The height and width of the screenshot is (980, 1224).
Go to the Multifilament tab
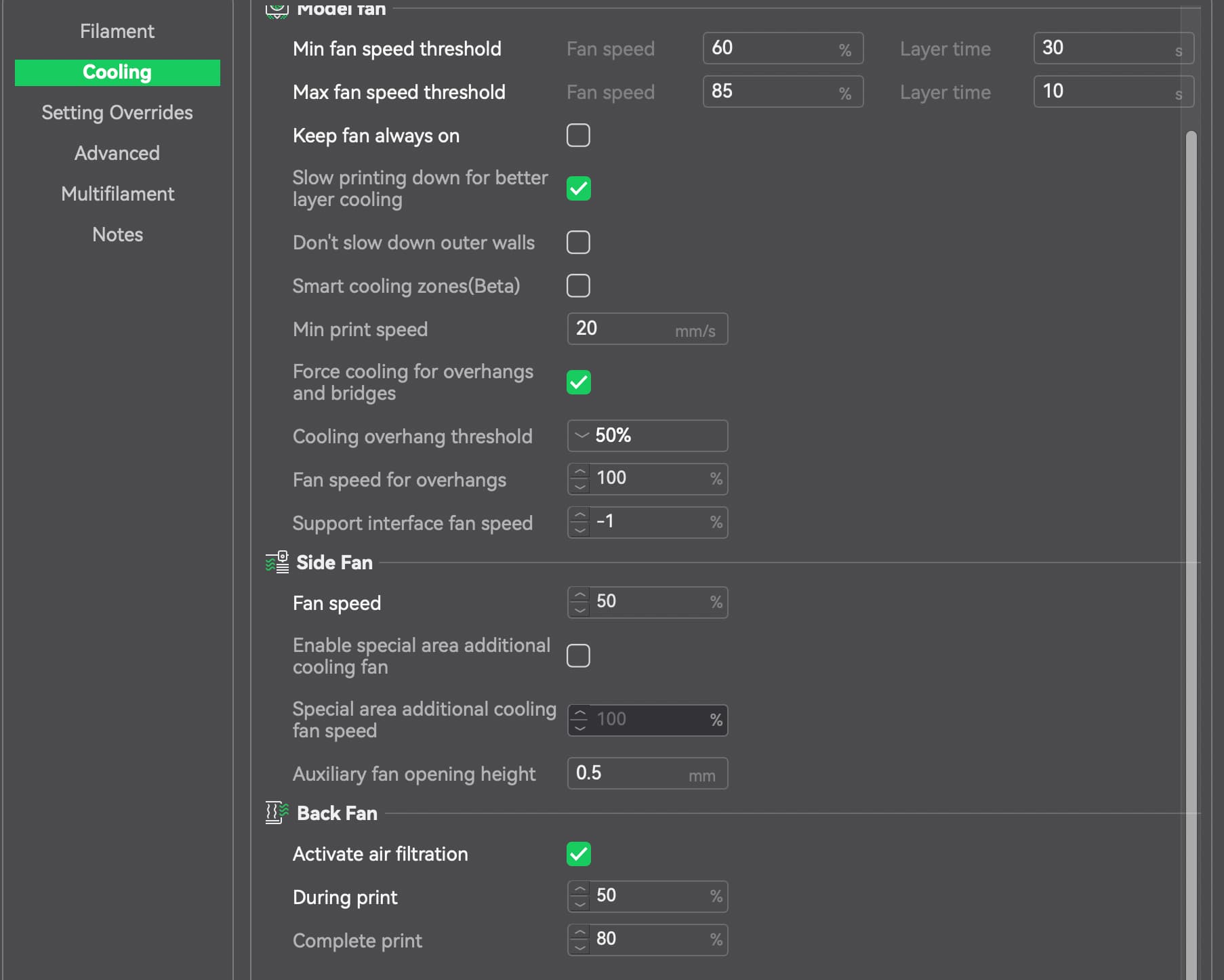coord(117,194)
